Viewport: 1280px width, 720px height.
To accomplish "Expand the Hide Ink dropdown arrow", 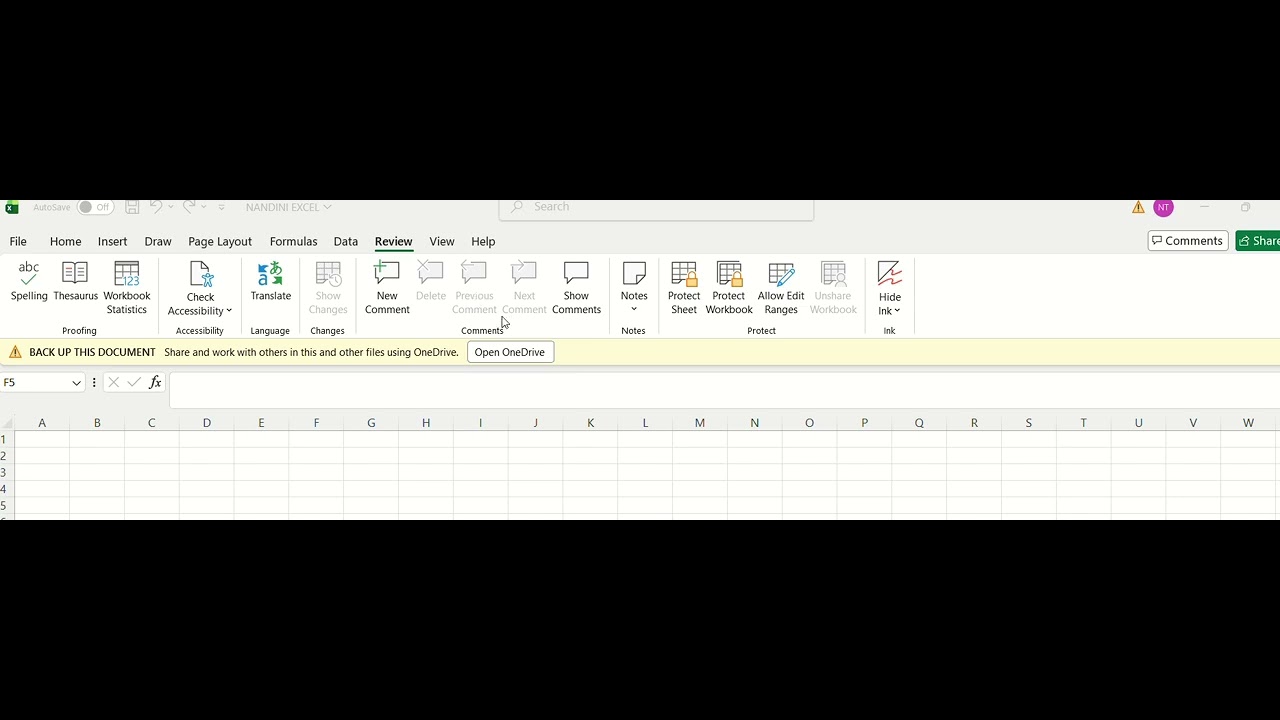I will [897, 311].
